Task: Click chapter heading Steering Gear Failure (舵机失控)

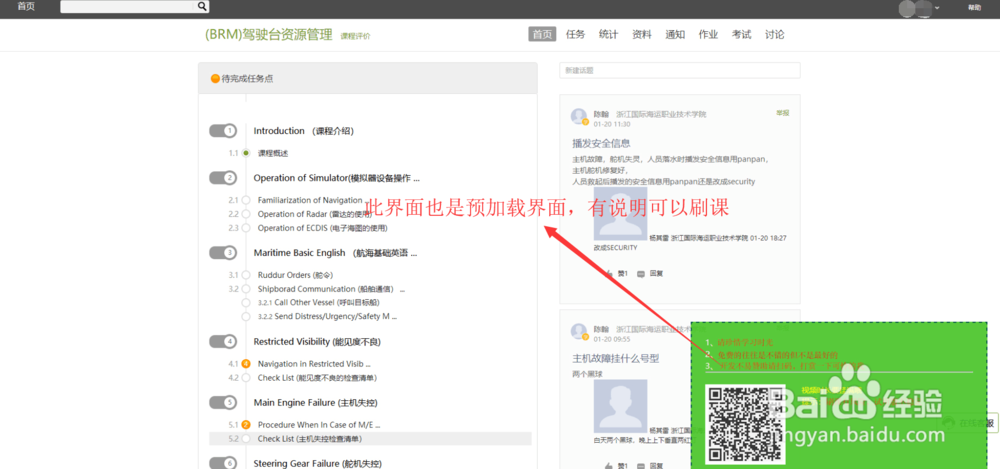Action: point(318,463)
